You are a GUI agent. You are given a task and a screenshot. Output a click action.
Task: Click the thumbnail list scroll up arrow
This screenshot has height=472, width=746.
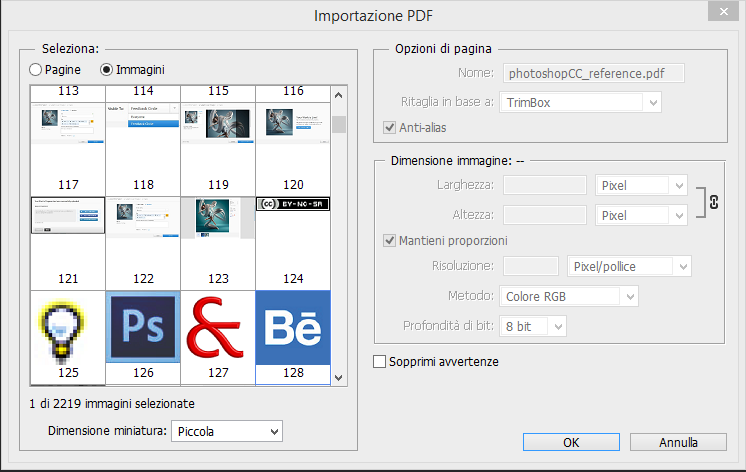(339, 95)
